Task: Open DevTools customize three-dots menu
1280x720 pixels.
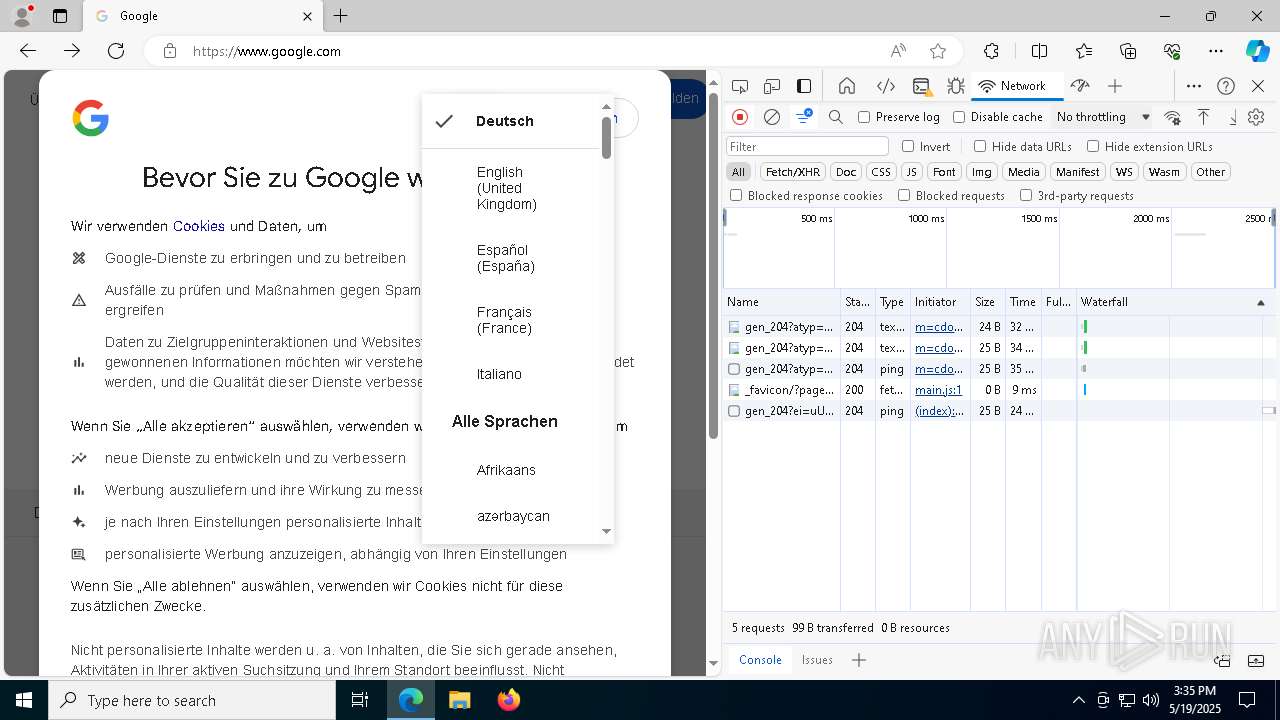Action: pyautogui.click(x=1194, y=86)
